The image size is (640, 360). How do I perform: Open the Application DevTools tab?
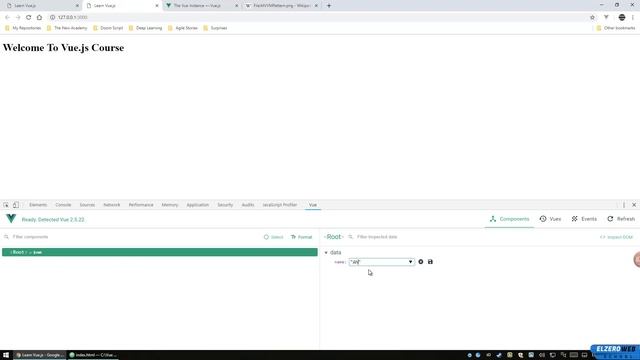coord(198,205)
